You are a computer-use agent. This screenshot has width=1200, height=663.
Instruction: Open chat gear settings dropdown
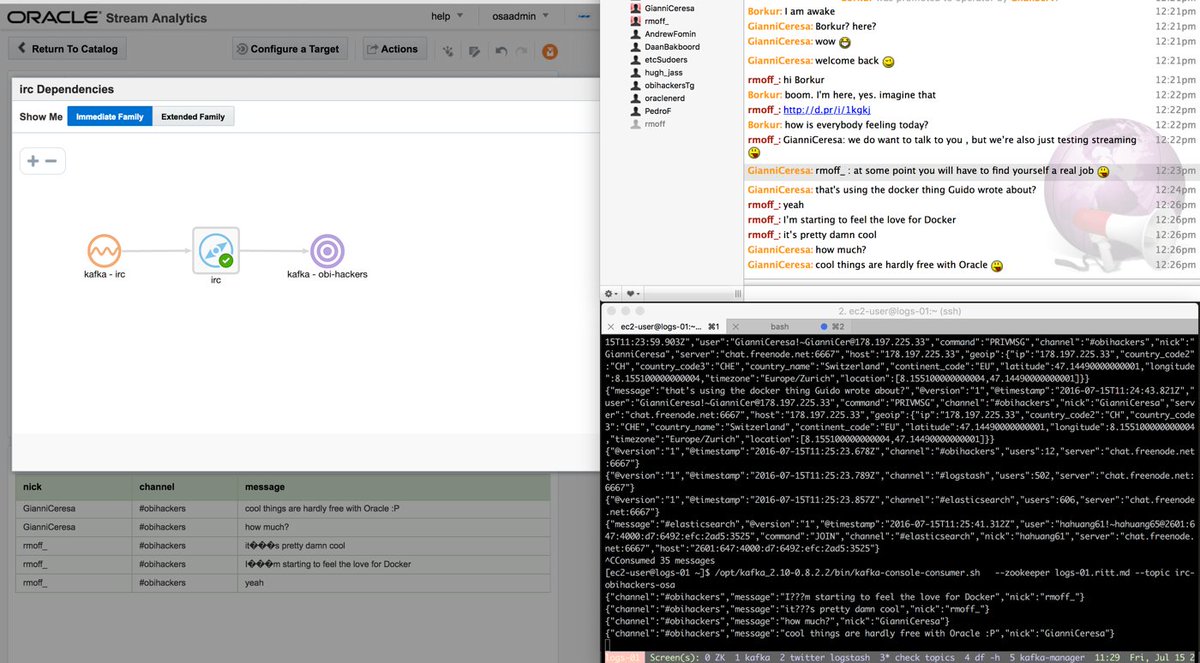(x=611, y=294)
